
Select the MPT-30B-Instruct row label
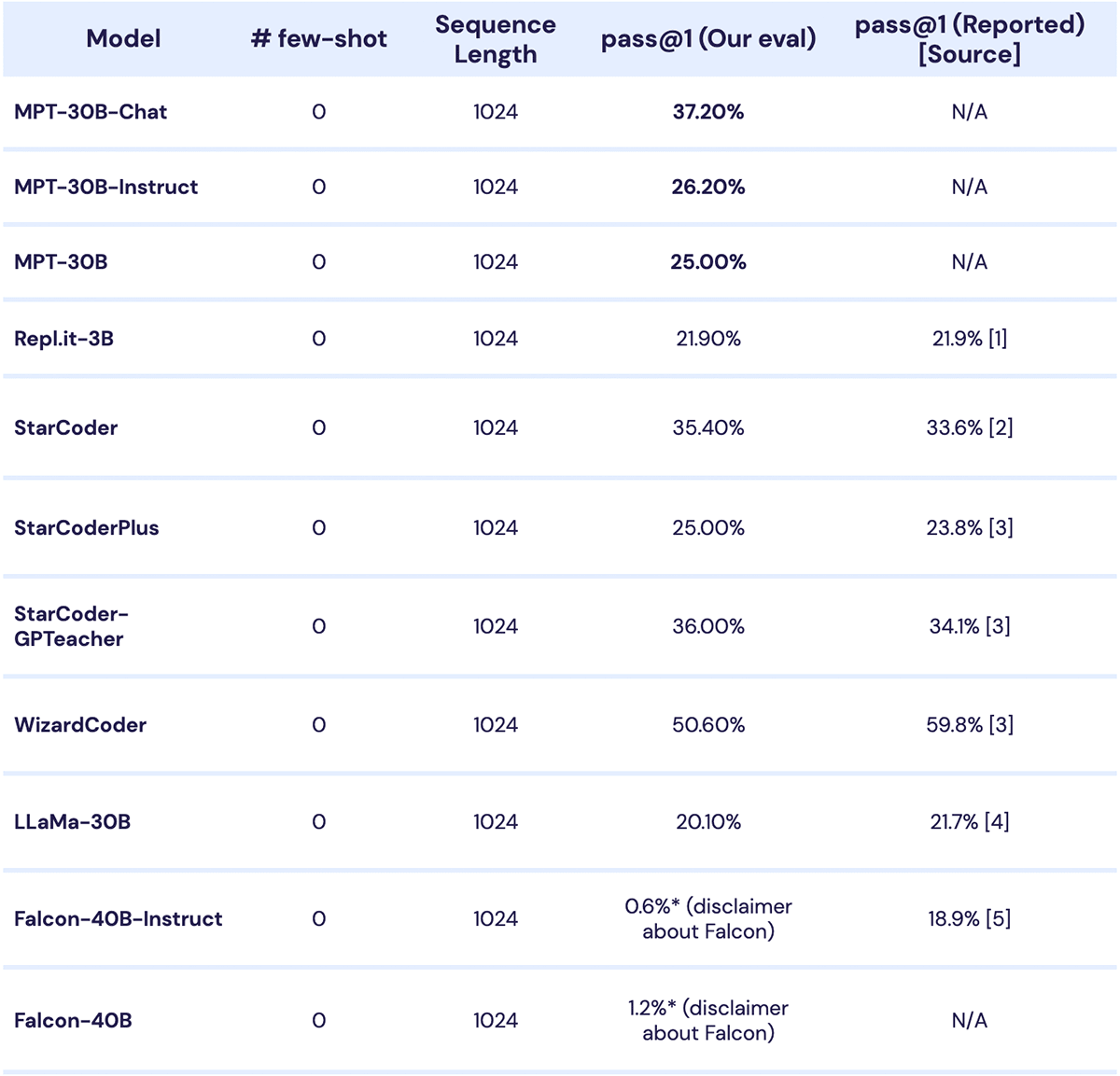[x=105, y=187]
